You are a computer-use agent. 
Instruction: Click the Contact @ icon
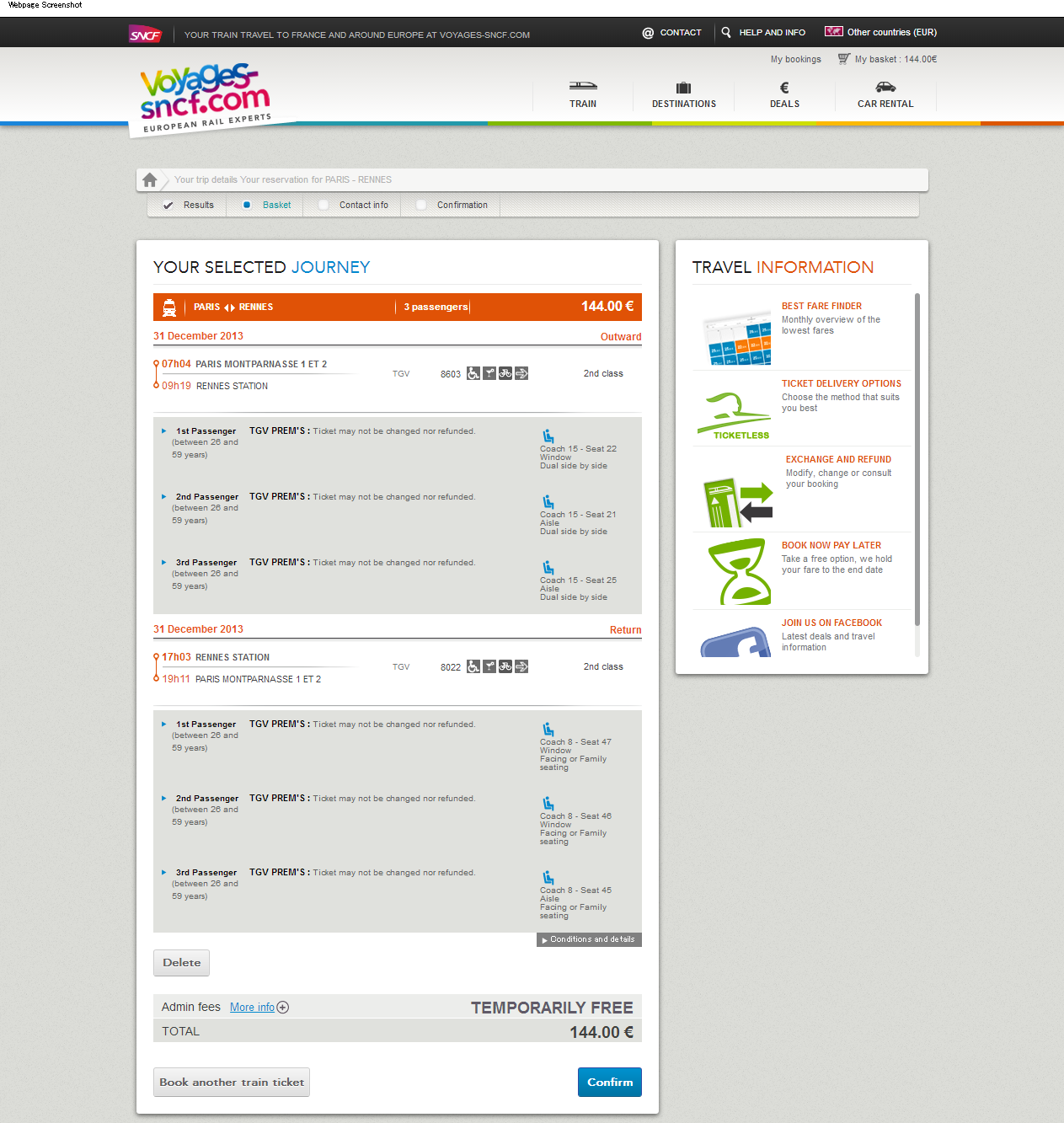648,33
